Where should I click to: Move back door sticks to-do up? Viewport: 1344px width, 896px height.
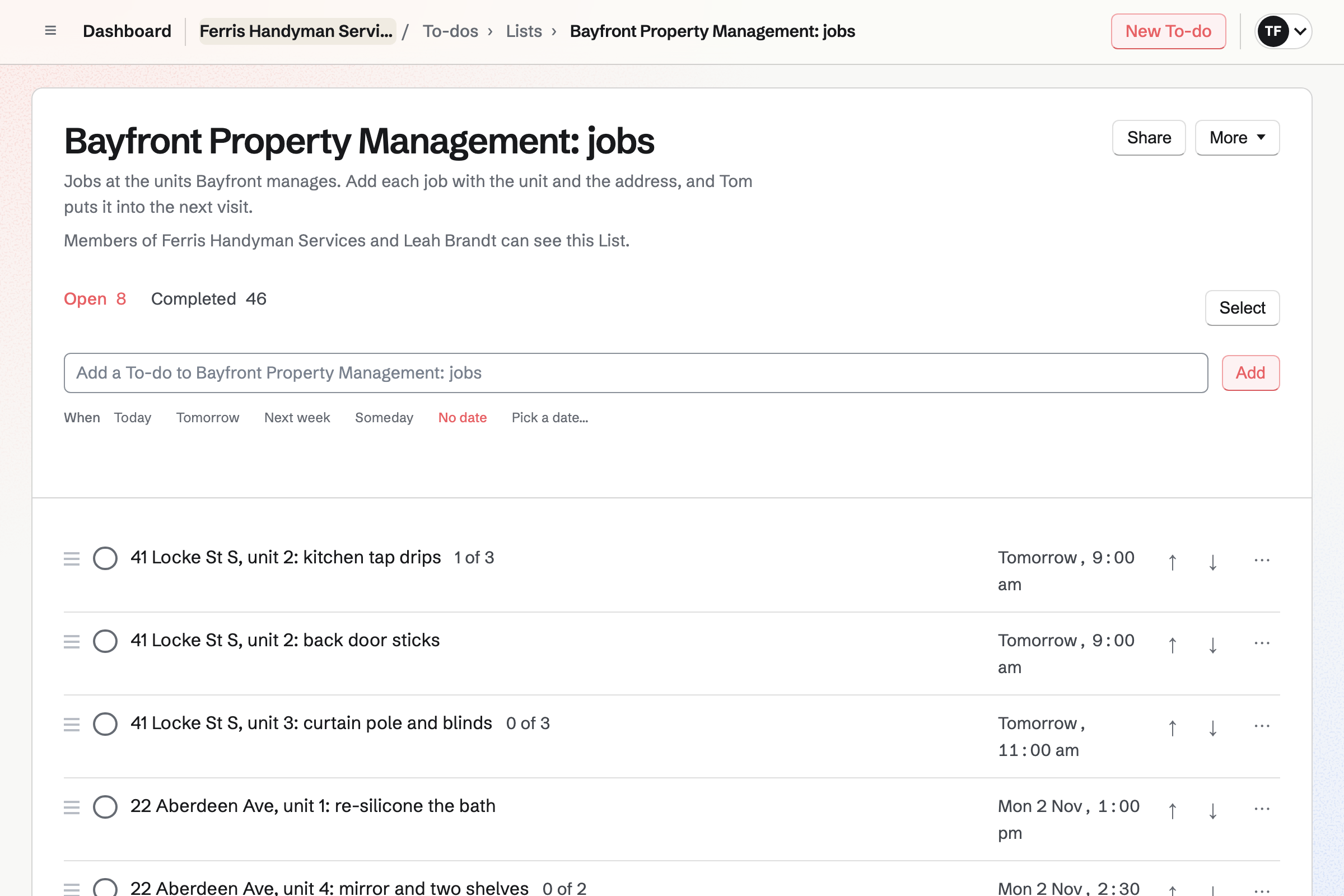[1172, 645]
